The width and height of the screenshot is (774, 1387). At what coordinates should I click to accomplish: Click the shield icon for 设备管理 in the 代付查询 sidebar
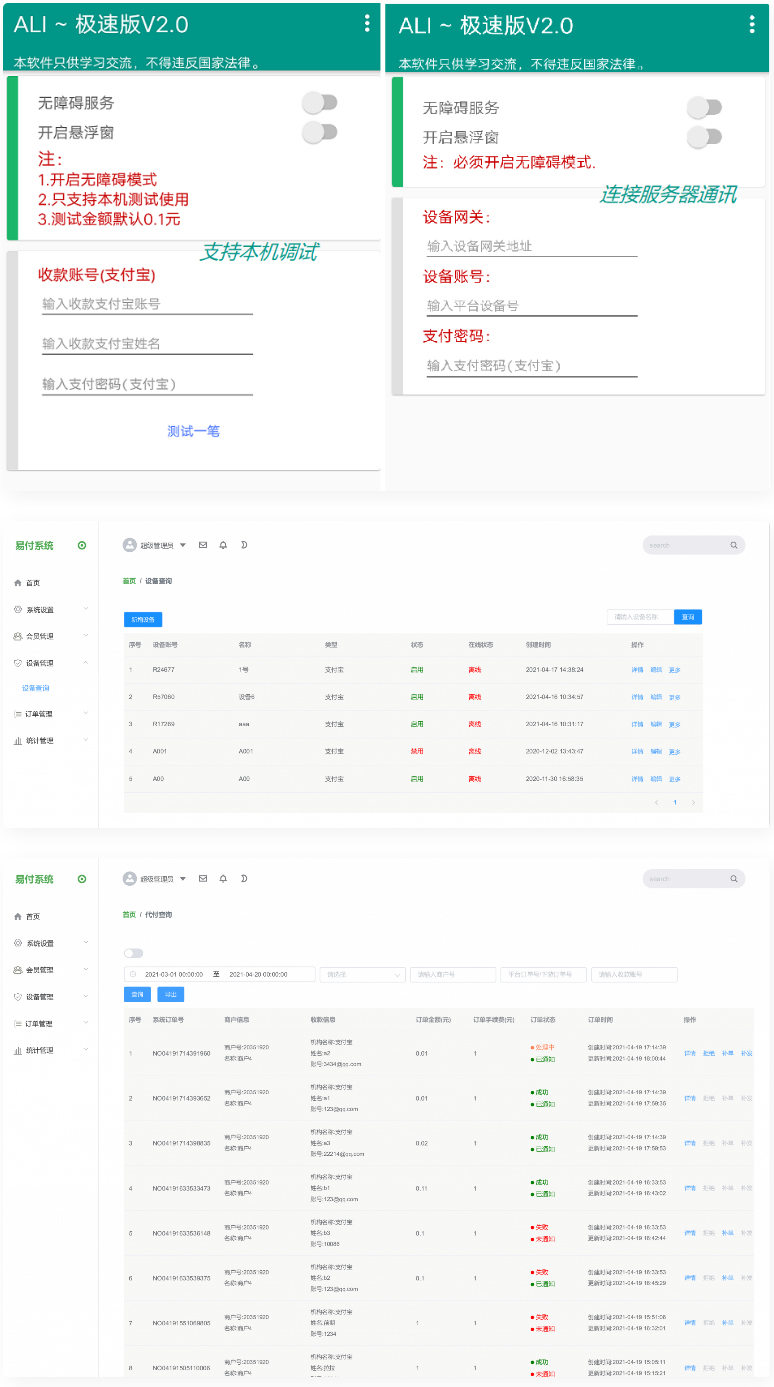point(18,997)
